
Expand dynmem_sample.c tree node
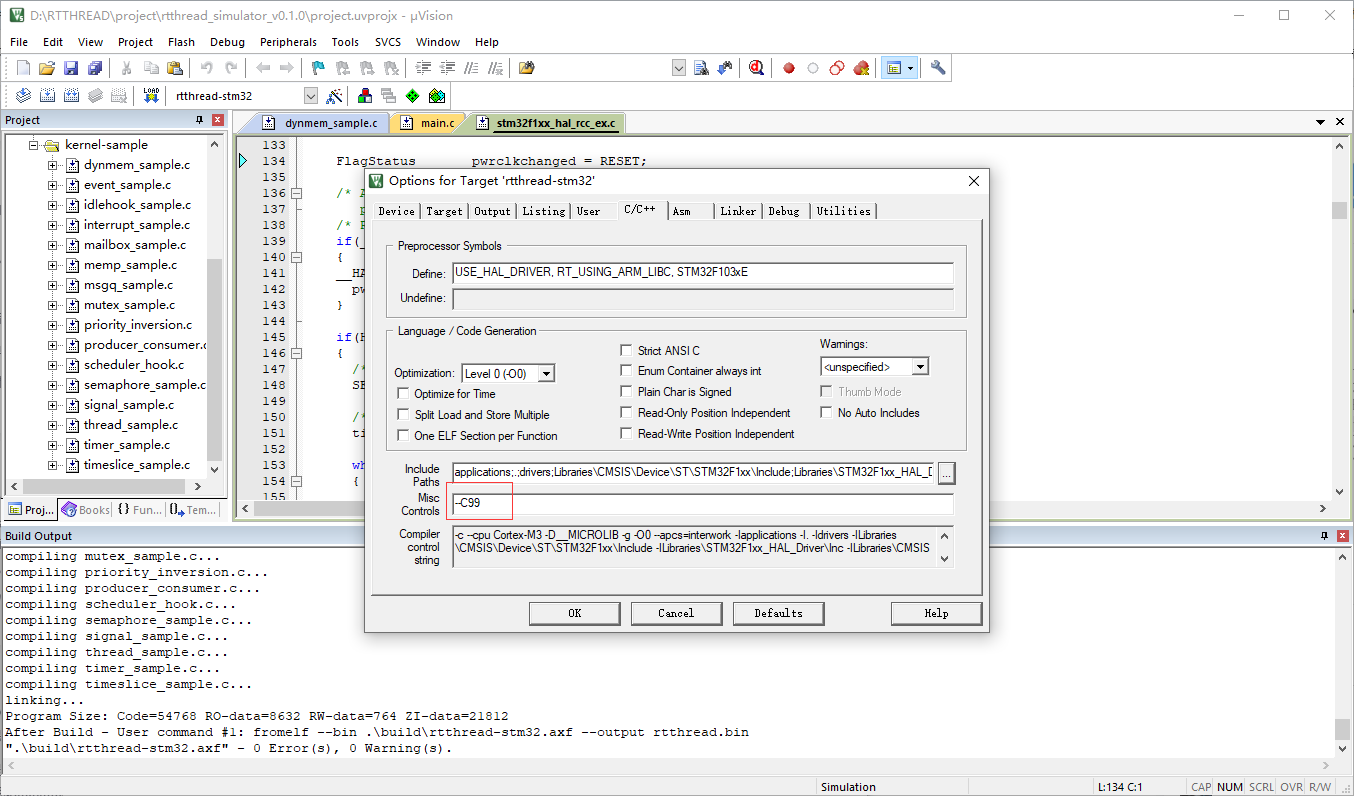click(53, 165)
